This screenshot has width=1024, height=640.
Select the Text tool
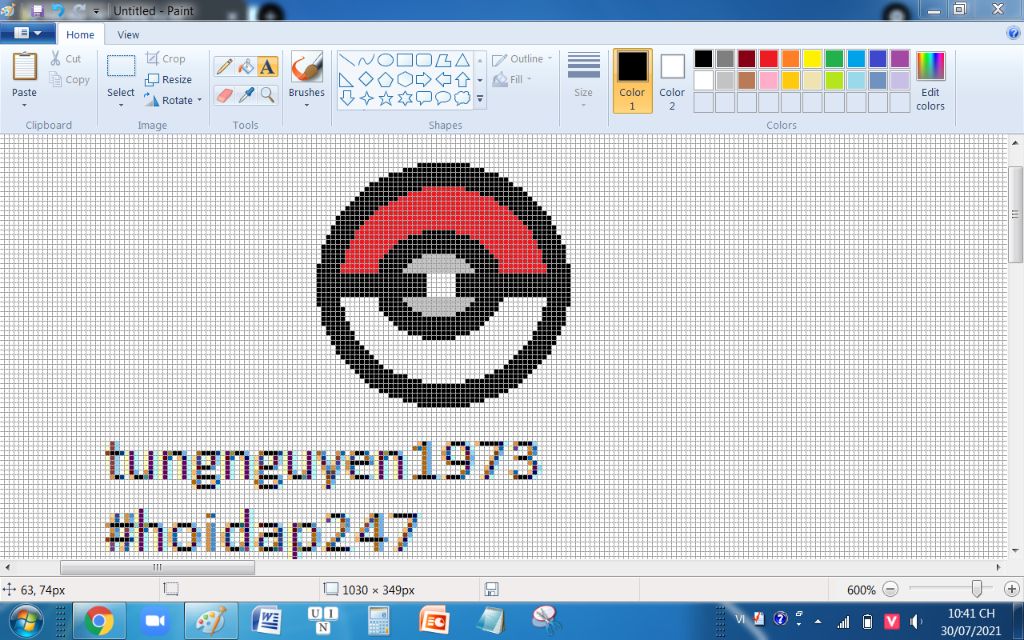pyautogui.click(x=267, y=67)
